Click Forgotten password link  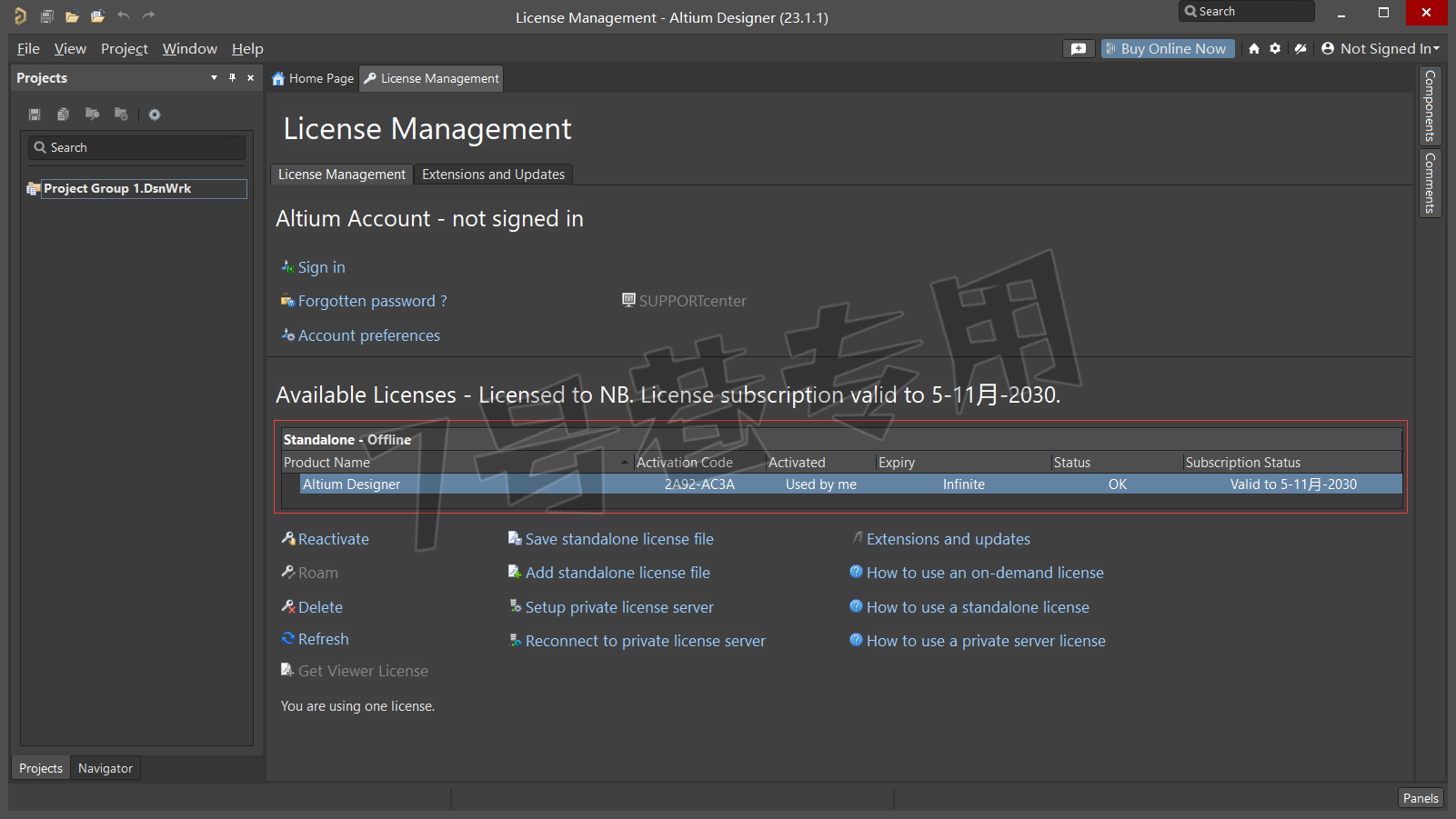click(x=372, y=301)
